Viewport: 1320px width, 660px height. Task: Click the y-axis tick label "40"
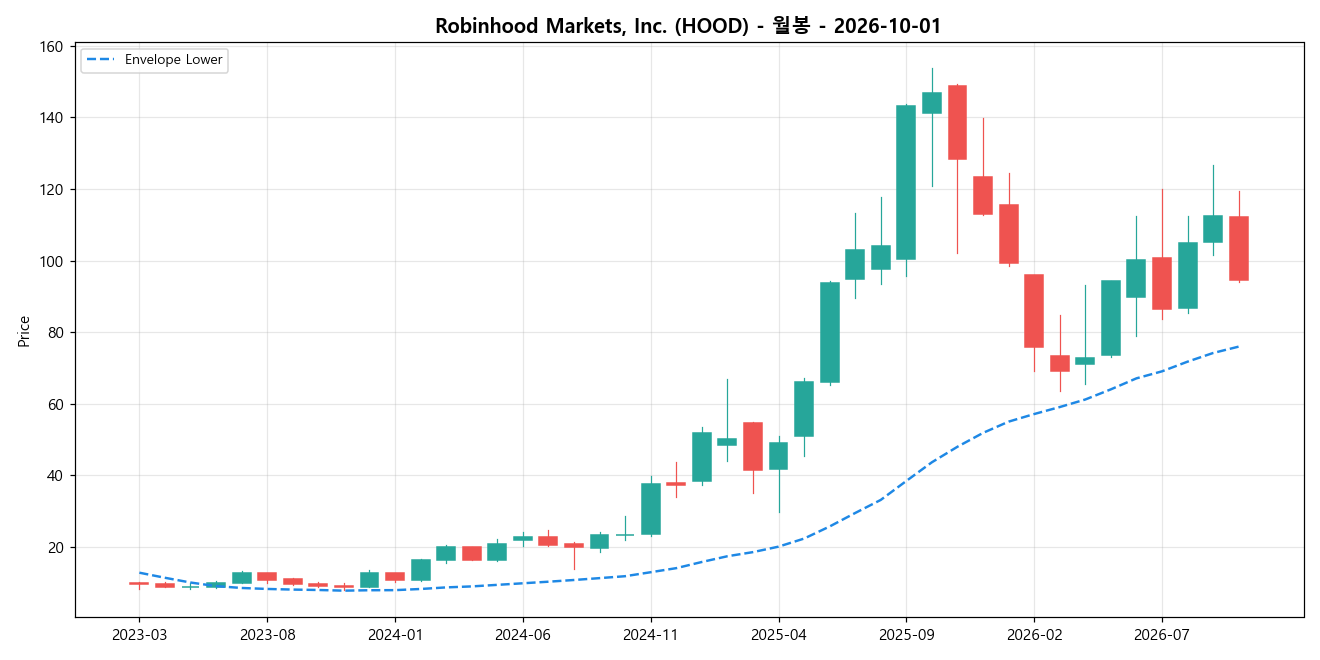pos(56,476)
